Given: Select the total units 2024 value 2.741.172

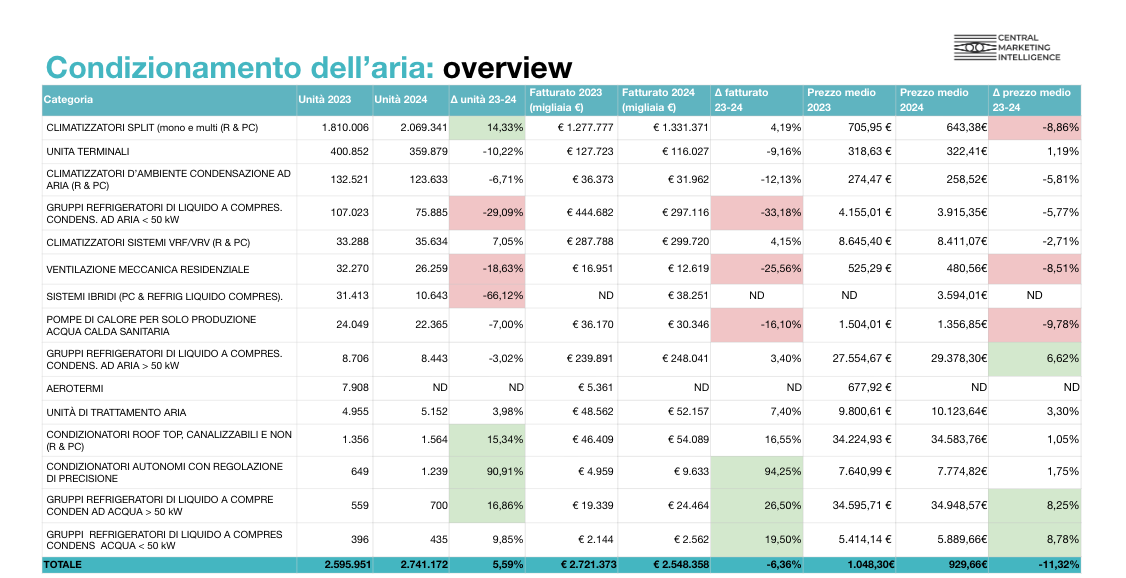Looking at the screenshot, I should (400, 565).
